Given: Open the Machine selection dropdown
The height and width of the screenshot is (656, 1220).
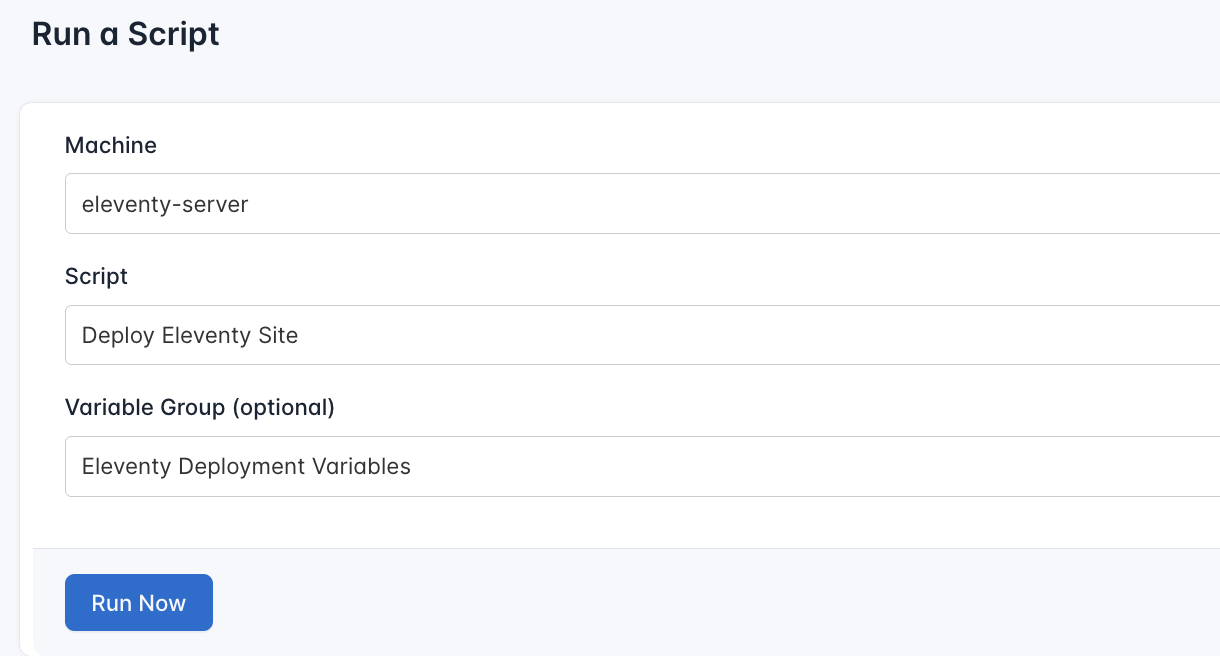Looking at the screenshot, I should click(x=640, y=203).
